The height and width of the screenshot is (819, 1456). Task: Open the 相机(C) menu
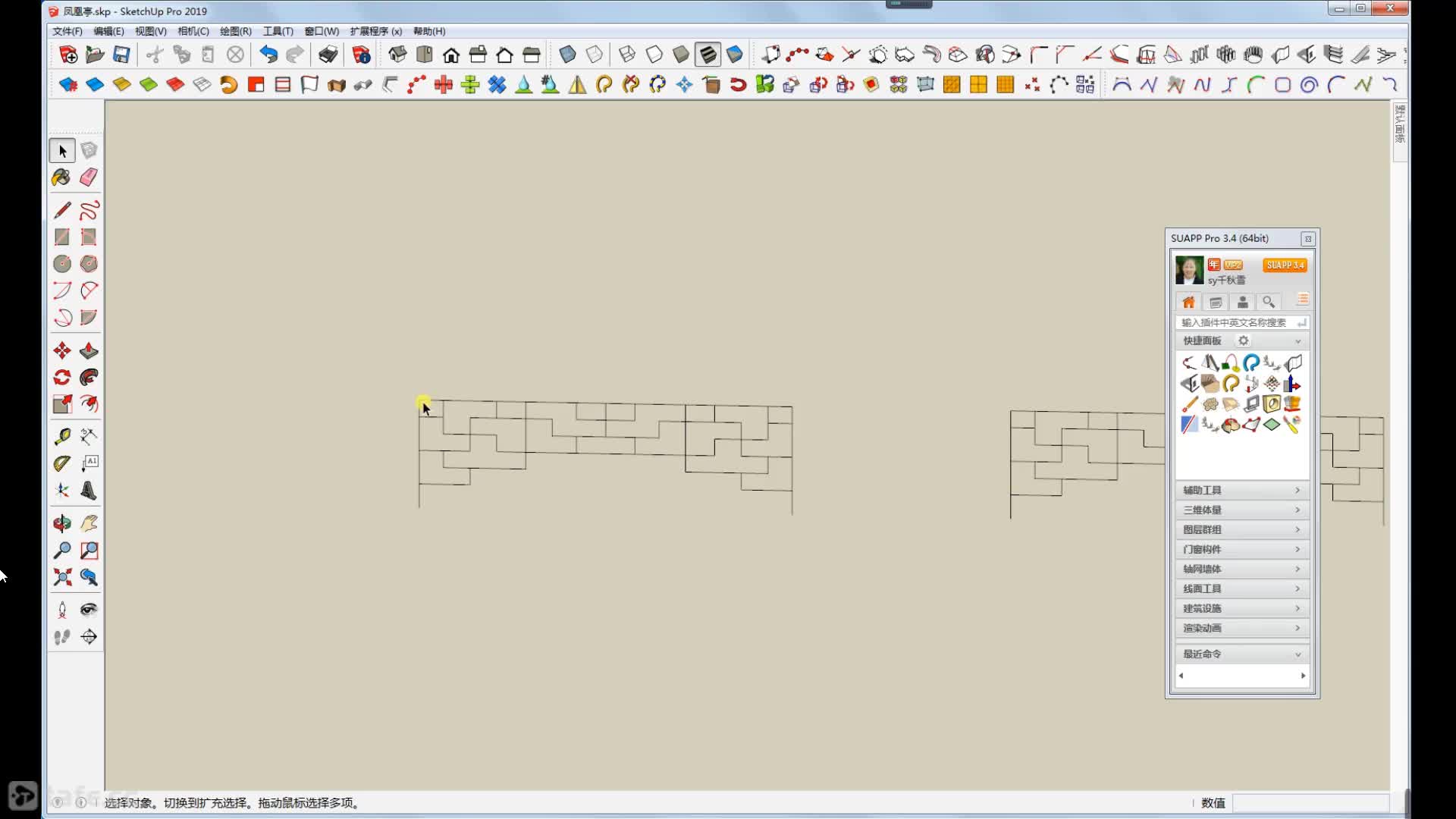(193, 31)
